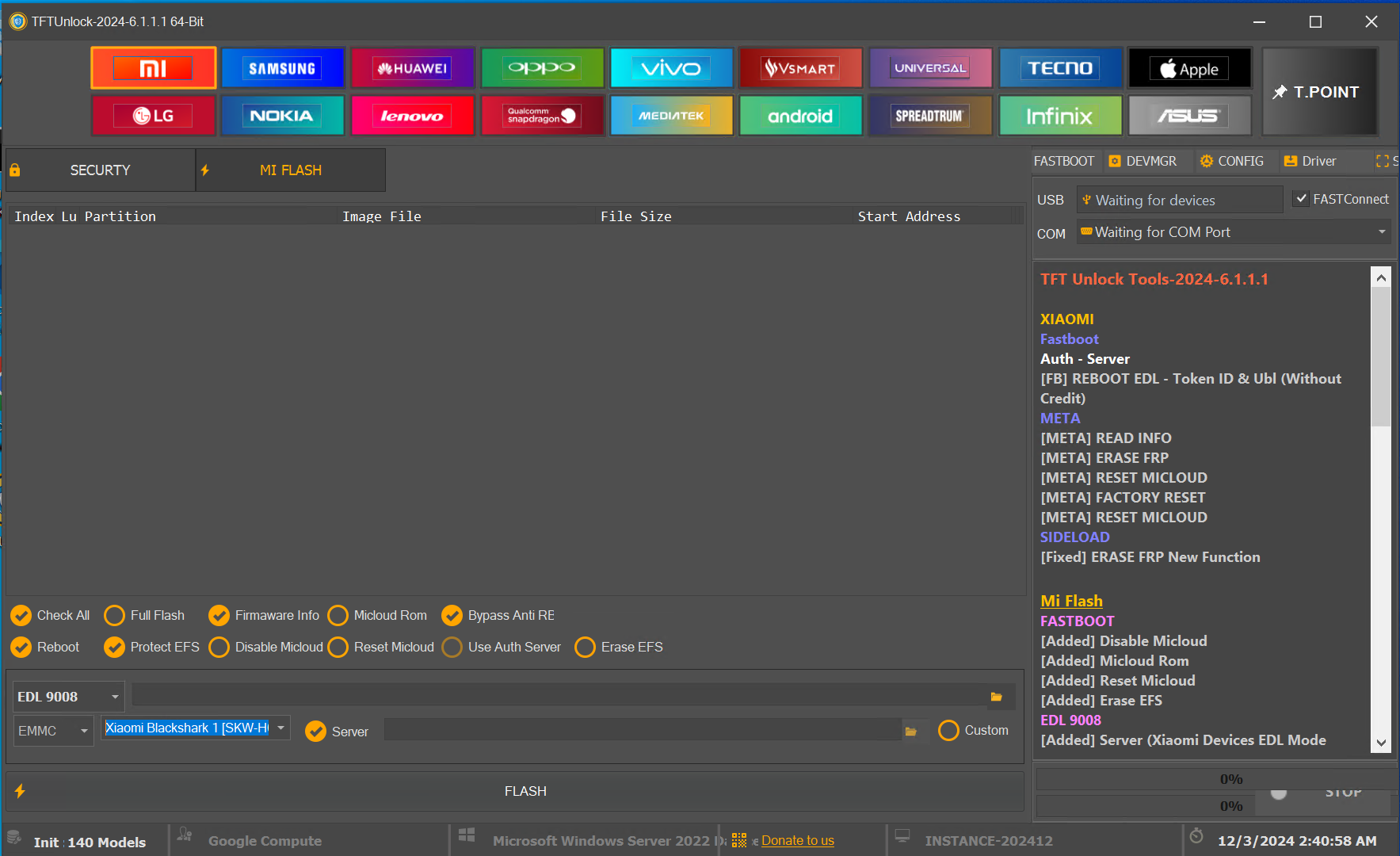Screen dimensions: 1400x856
Task: Switch to the MI FLASH tab
Action: 290,170
